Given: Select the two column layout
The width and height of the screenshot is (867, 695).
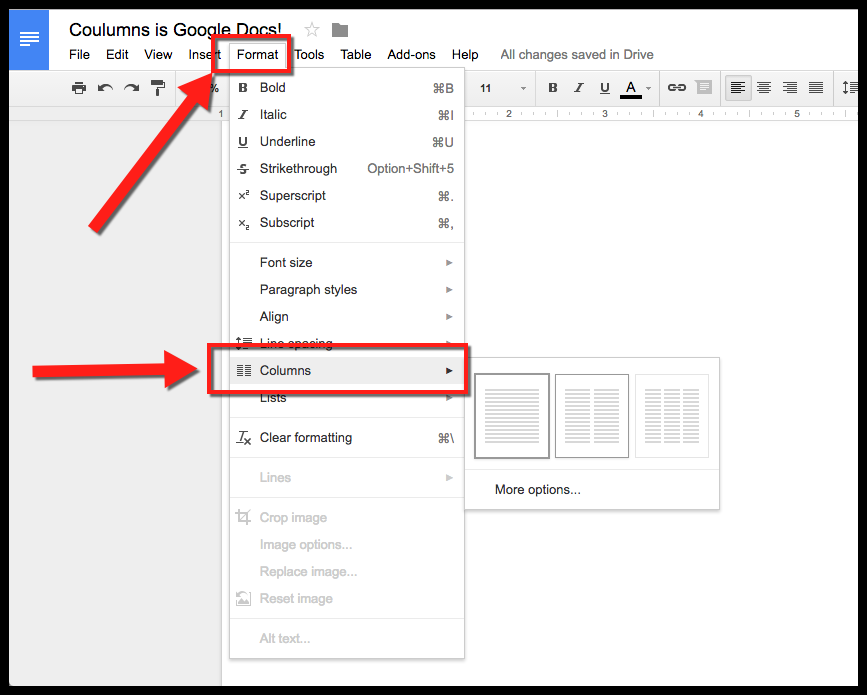Looking at the screenshot, I should 592,416.
